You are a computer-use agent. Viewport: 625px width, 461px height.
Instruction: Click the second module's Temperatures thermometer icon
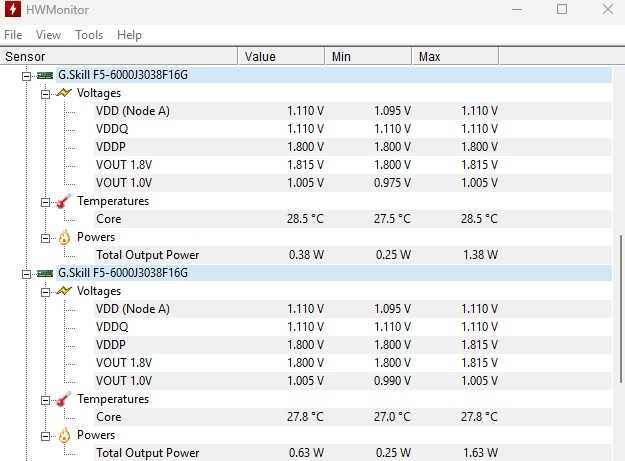64,399
